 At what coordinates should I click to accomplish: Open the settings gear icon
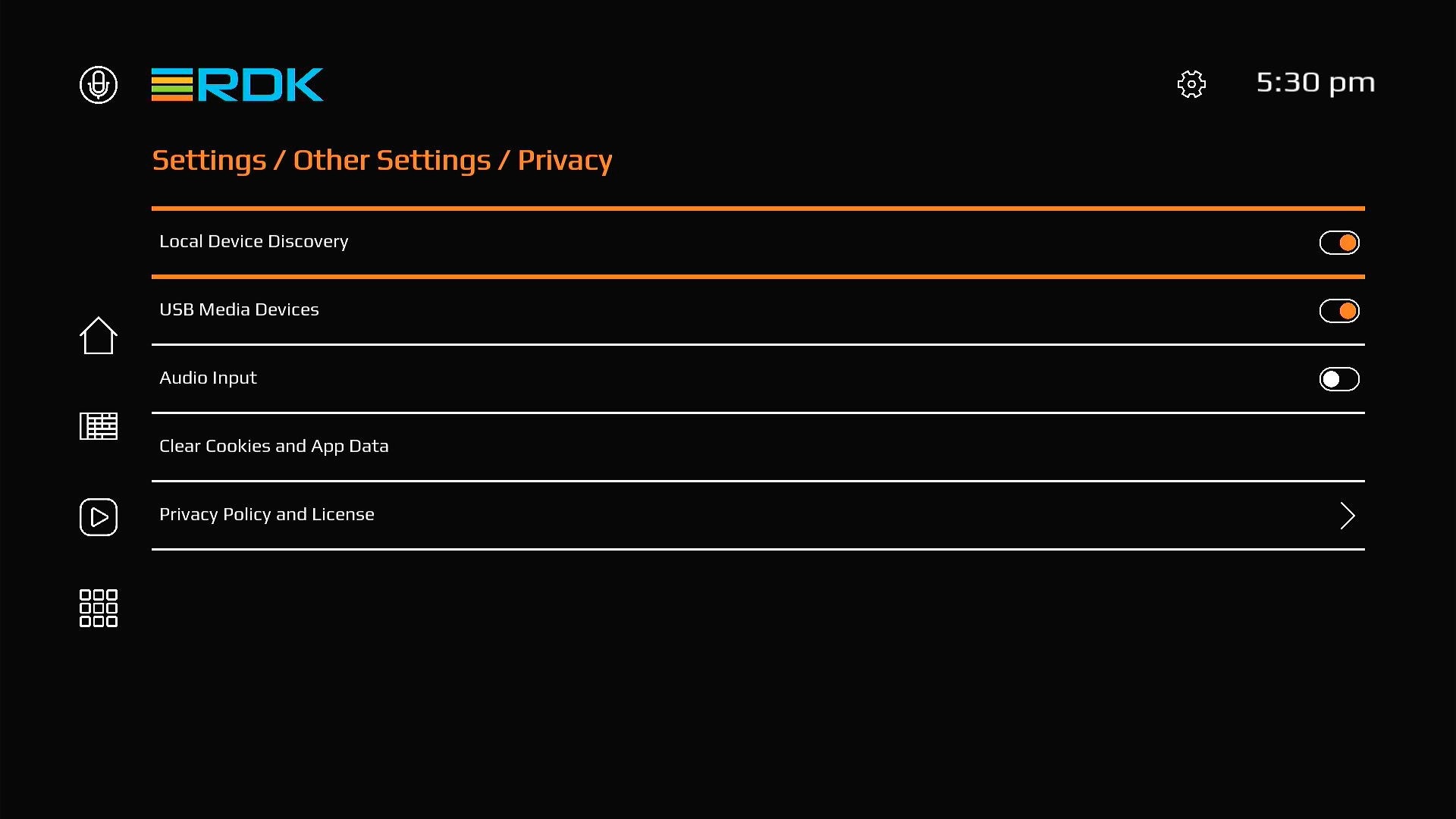click(x=1191, y=84)
